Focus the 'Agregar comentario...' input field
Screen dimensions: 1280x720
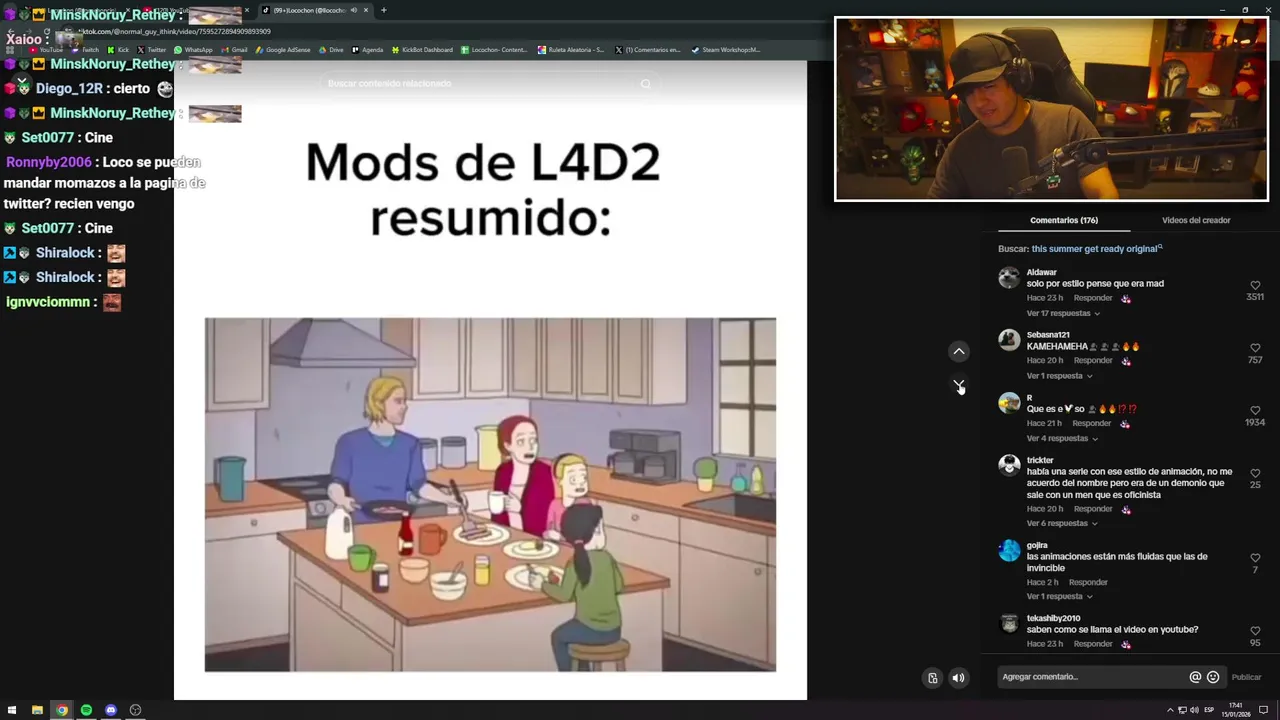[x=1092, y=677]
